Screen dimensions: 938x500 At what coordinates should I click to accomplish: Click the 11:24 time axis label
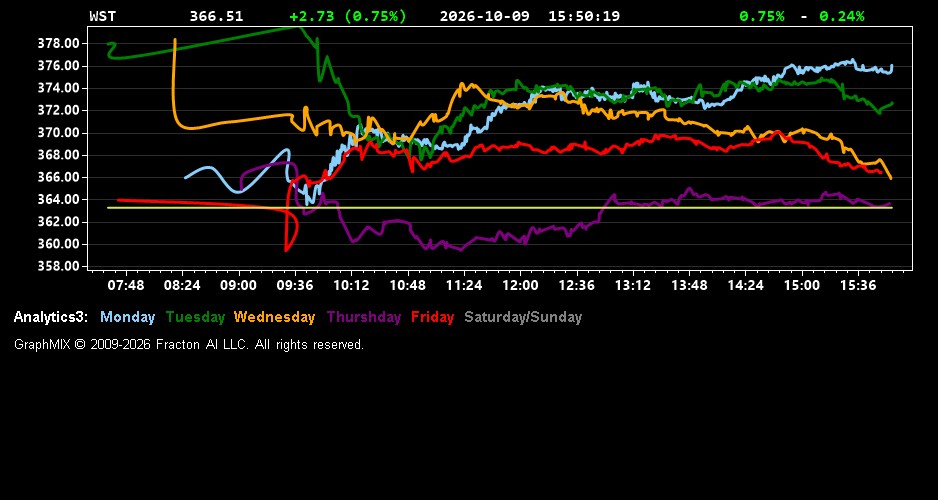tap(464, 285)
